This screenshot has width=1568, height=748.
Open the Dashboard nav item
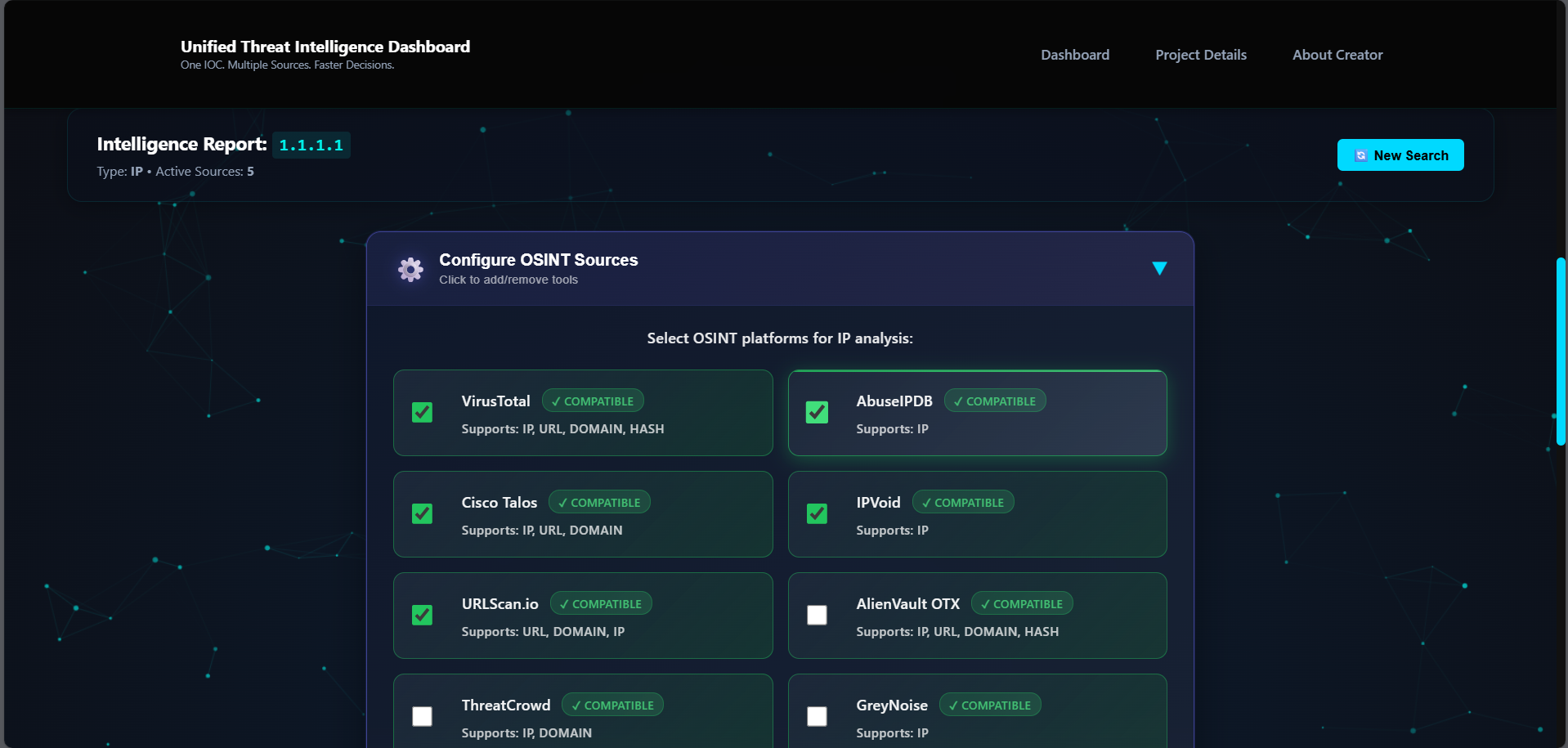click(1074, 55)
